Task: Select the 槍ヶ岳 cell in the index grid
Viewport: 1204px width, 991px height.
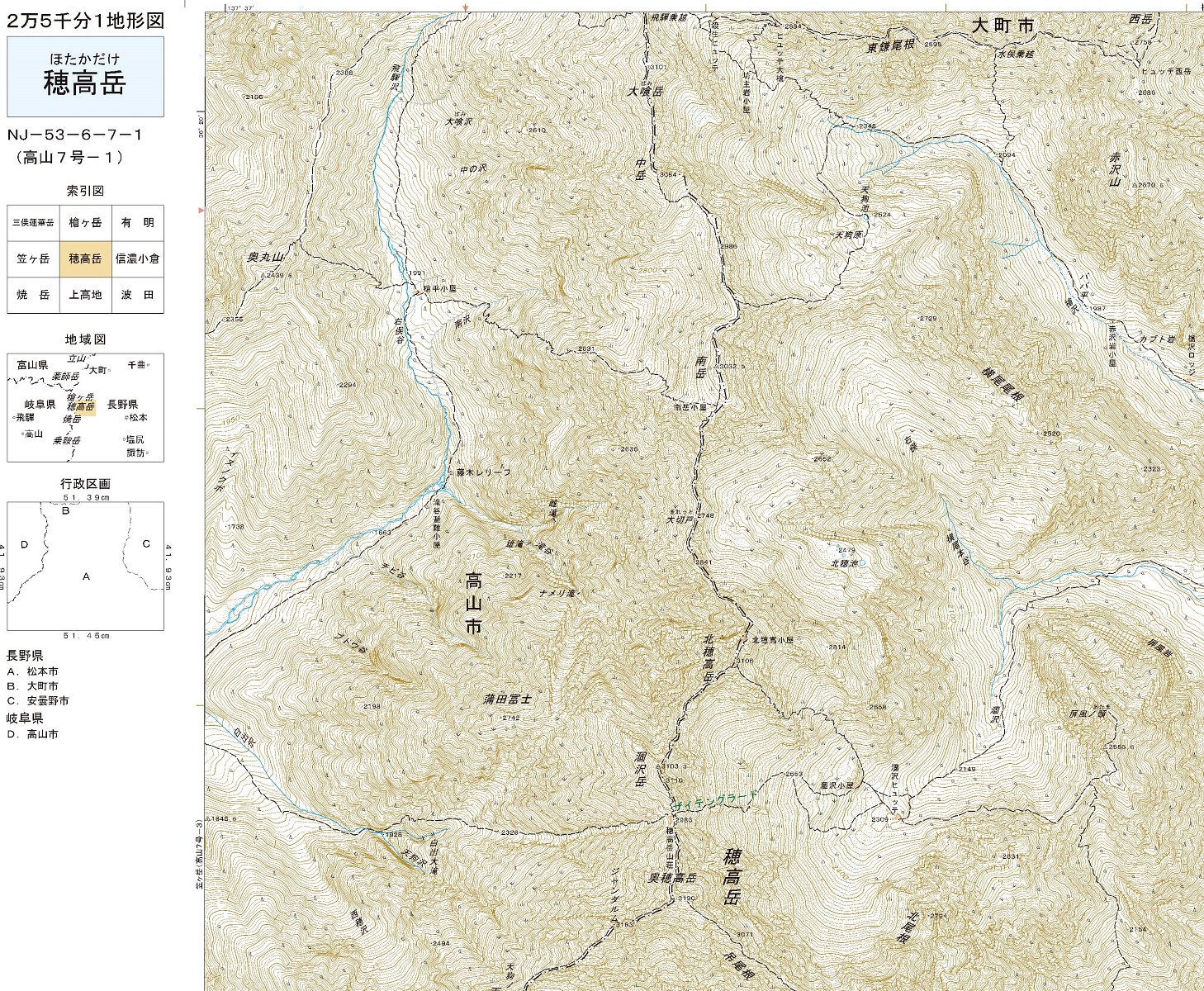Action: (x=85, y=222)
